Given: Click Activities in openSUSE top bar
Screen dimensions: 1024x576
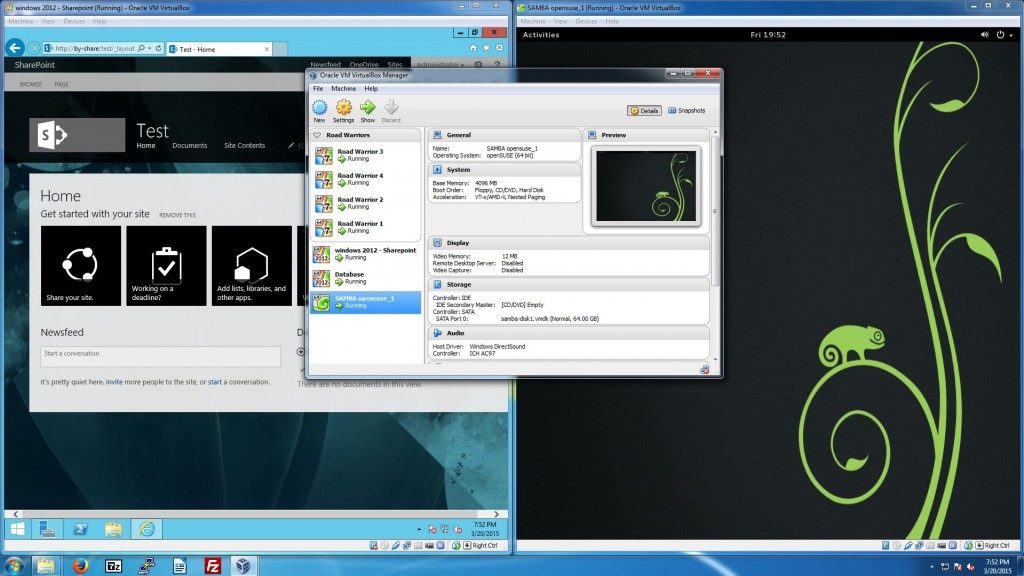Looking at the screenshot, I should (541, 35).
